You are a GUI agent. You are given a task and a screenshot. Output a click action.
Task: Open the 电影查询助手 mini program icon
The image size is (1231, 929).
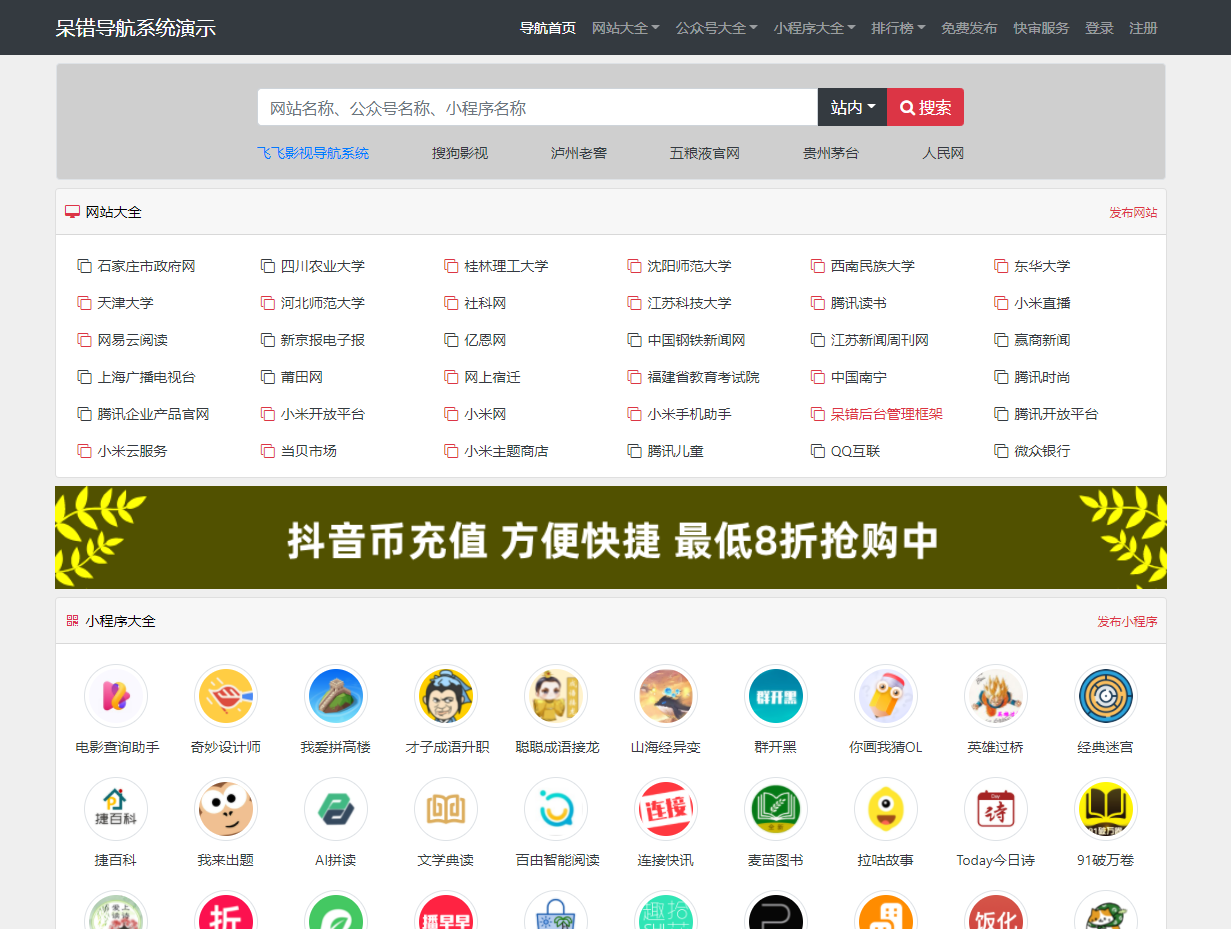(116, 695)
